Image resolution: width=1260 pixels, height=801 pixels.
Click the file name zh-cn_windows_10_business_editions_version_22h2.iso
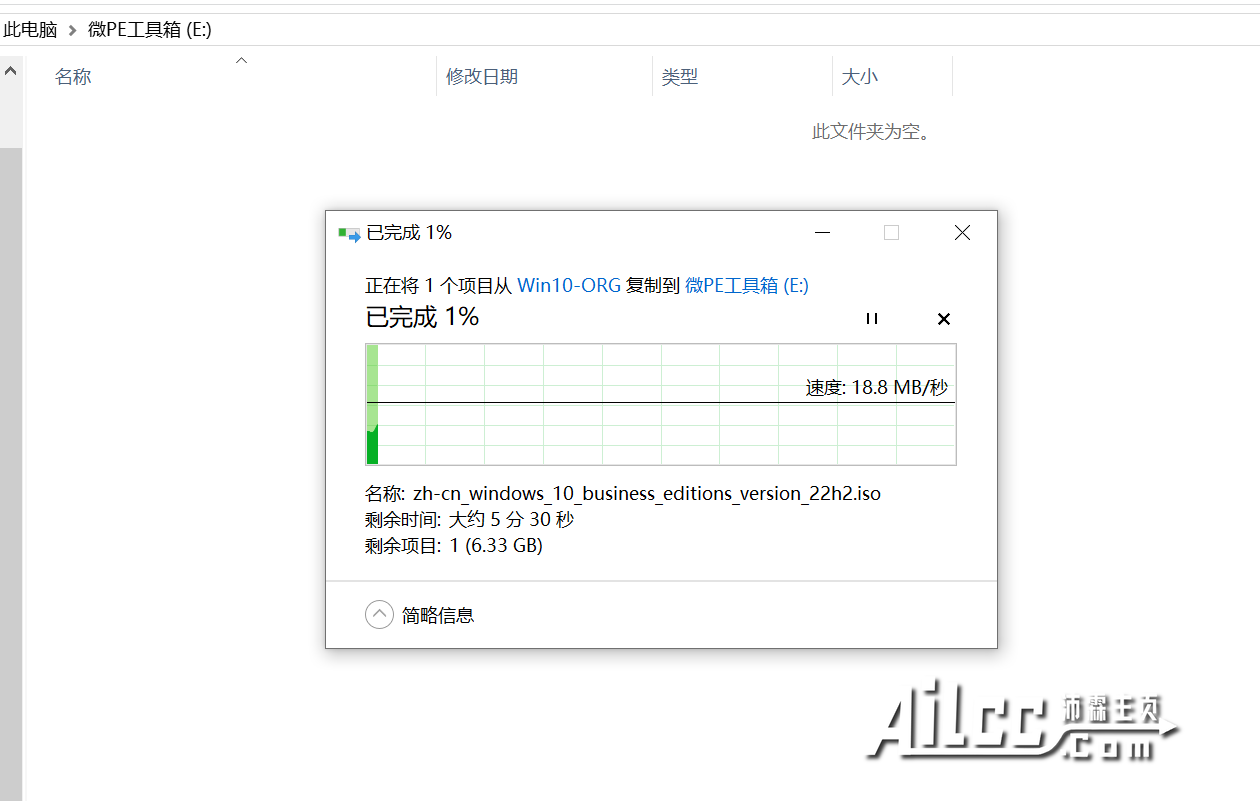click(x=647, y=494)
